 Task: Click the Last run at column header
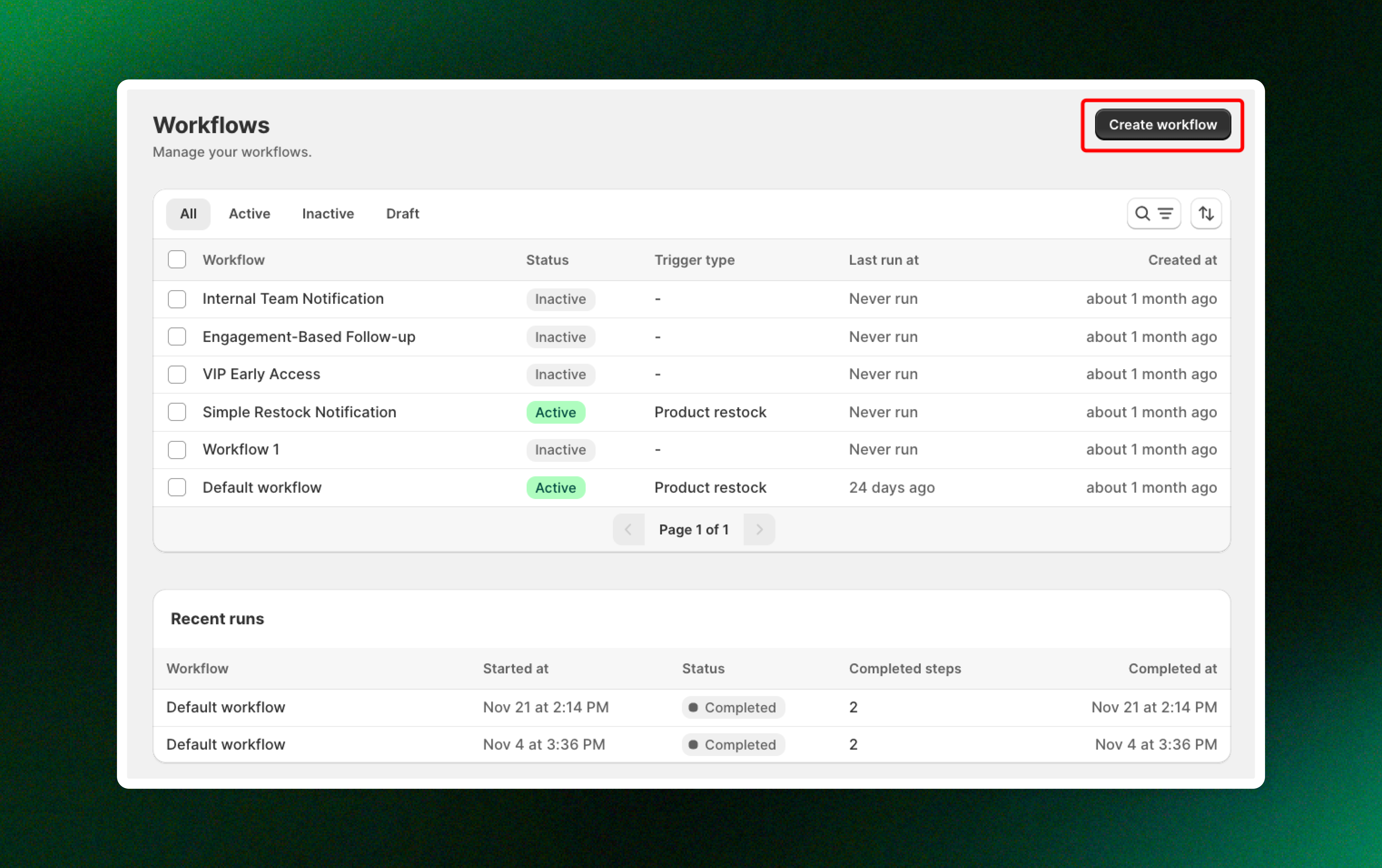[x=884, y=260]
